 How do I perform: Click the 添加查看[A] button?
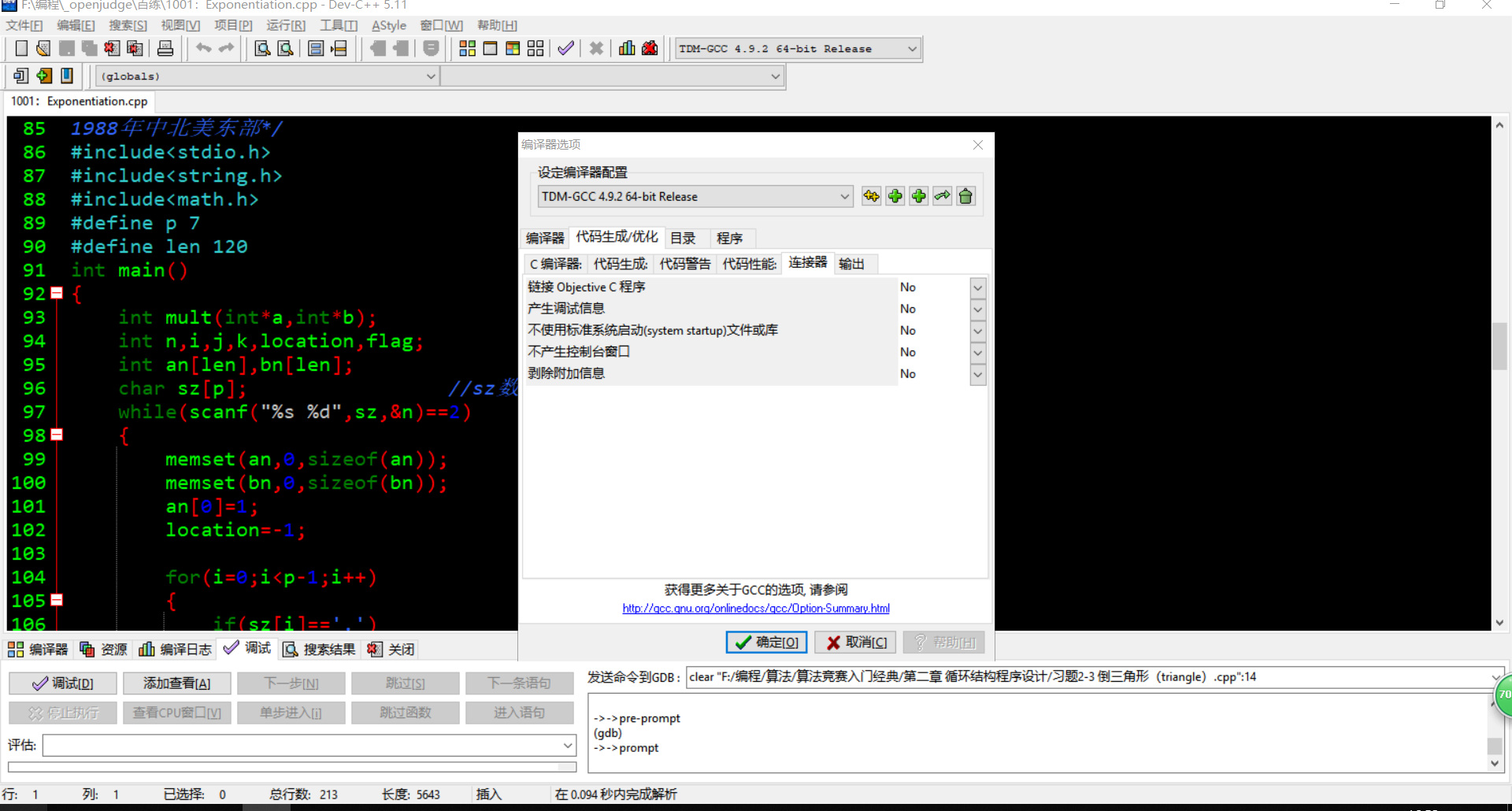coord(176,683)
